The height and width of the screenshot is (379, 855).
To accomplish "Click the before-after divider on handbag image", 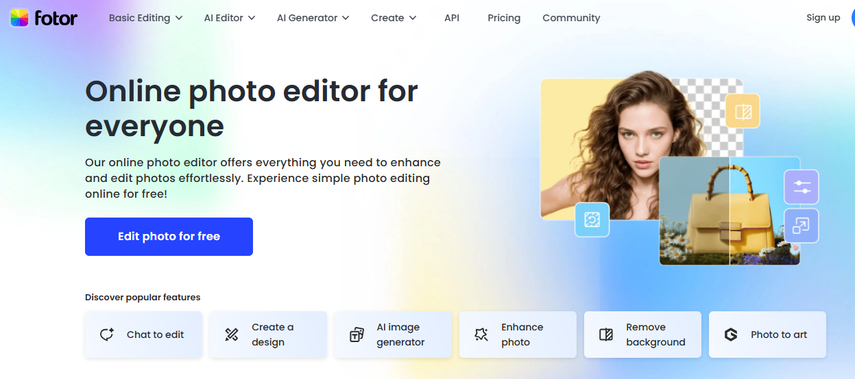I will coord(730,211).
